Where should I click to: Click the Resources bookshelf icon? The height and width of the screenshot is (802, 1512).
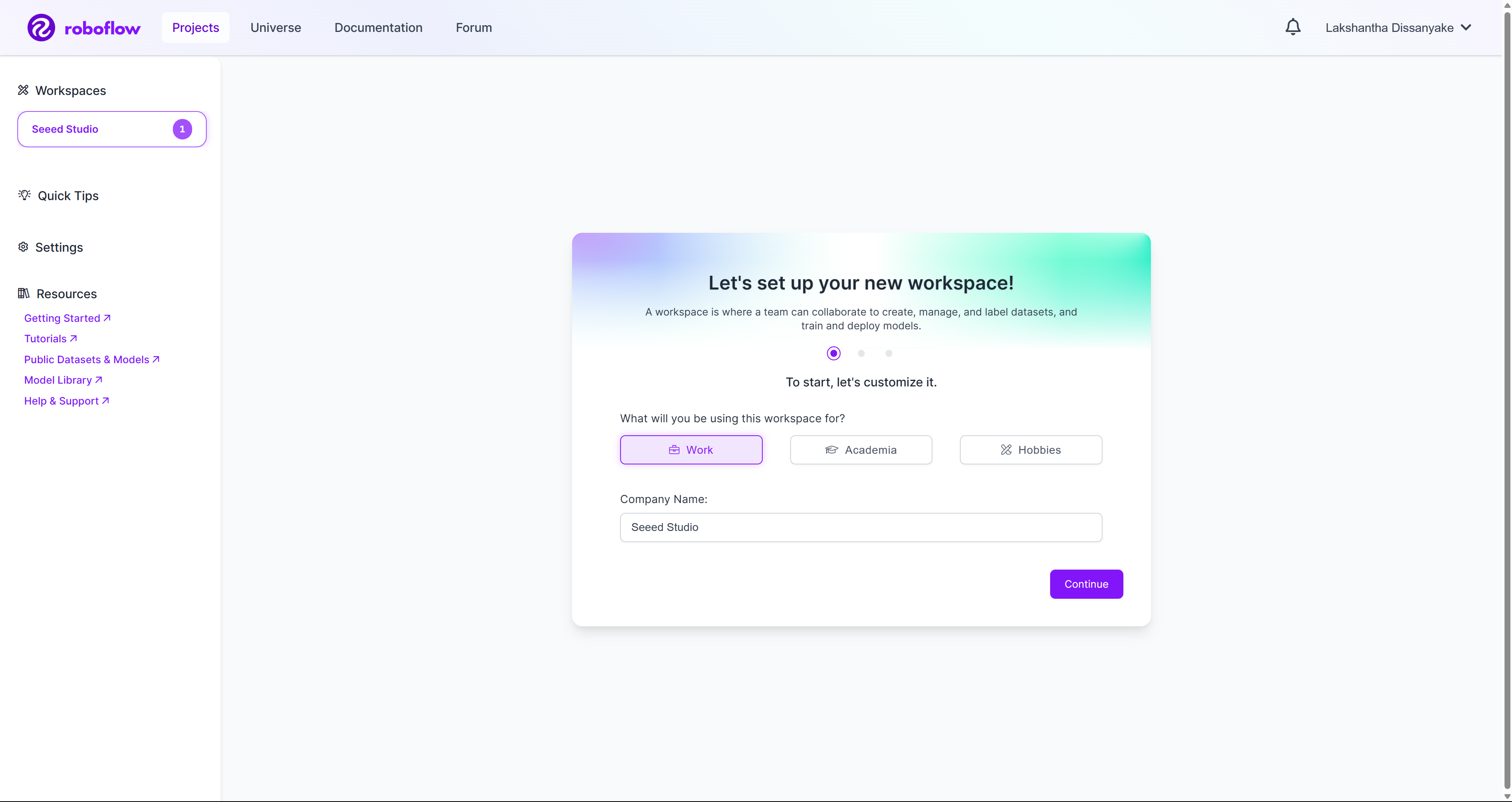[x=23, y=293]
